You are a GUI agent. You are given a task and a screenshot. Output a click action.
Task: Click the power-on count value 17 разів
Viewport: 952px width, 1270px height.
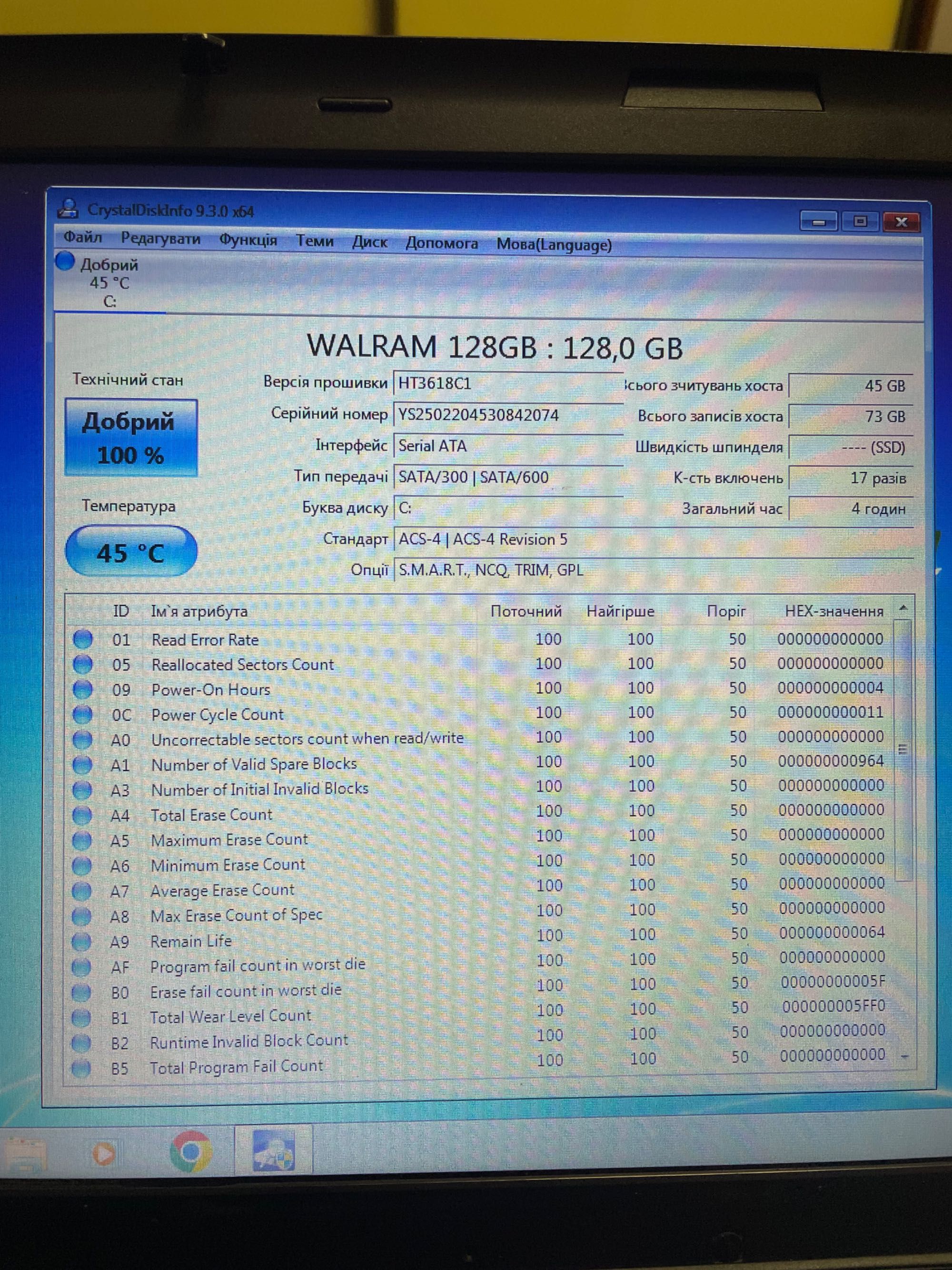point(851,478)
